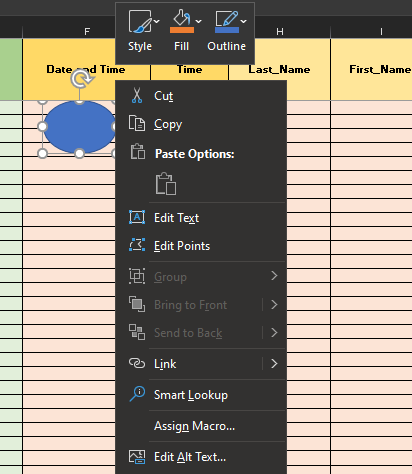This screenshot has height=474, width=412.
Task: Click the Edit Points icon
Action: 137,245
